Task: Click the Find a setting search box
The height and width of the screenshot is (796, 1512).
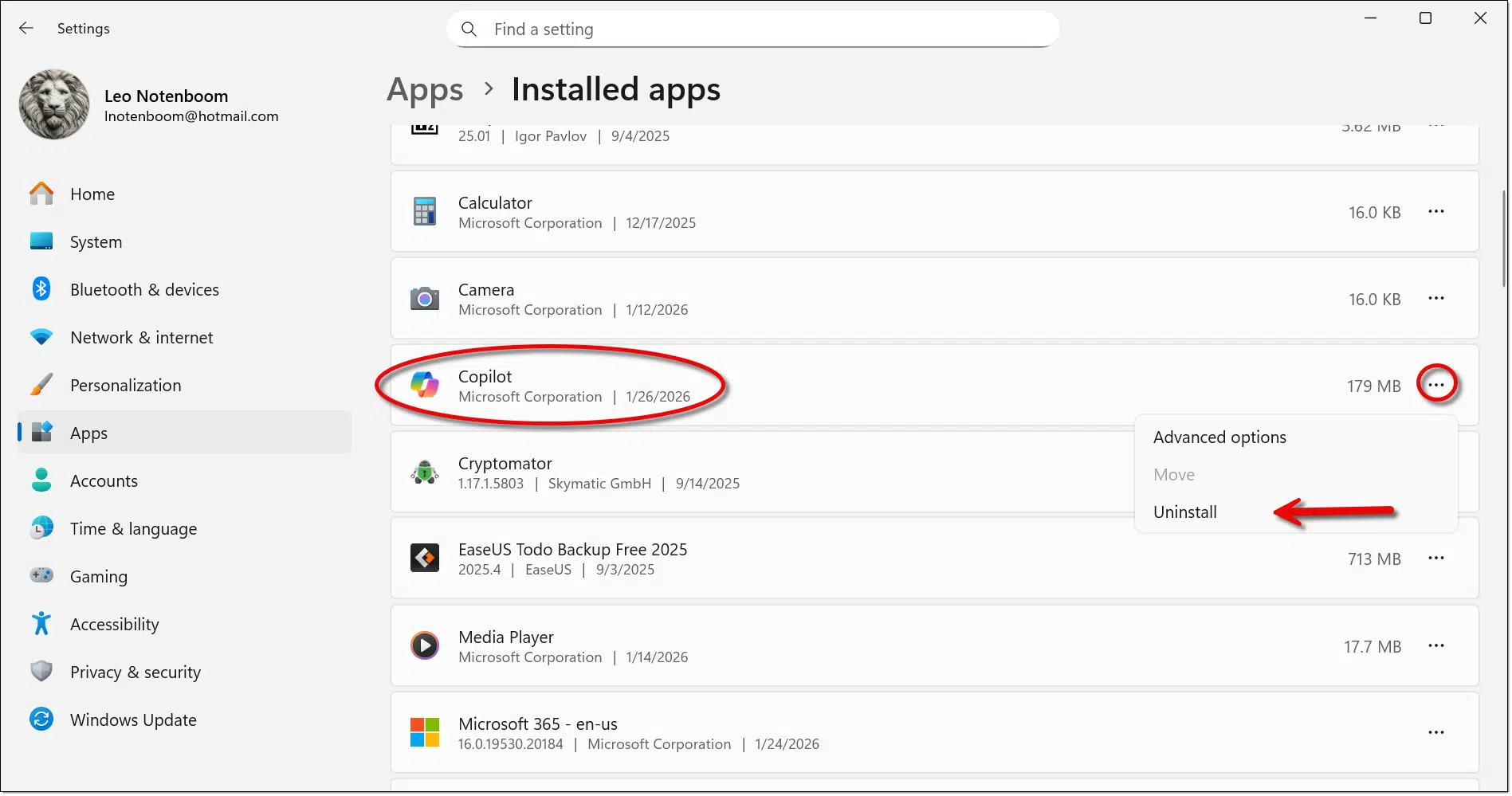Action: (x=752, y=29)
